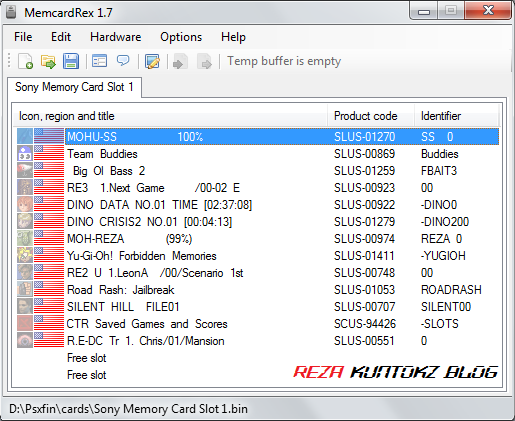Click the export save arrow icon

(204, 62)
